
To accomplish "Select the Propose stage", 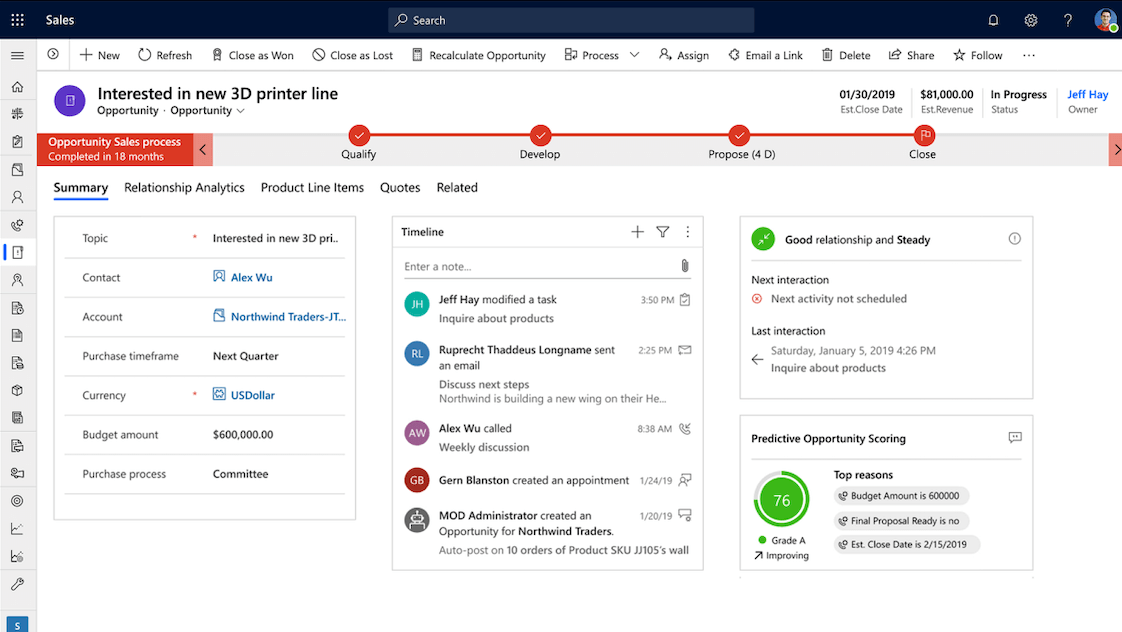I will pos(739,135).
